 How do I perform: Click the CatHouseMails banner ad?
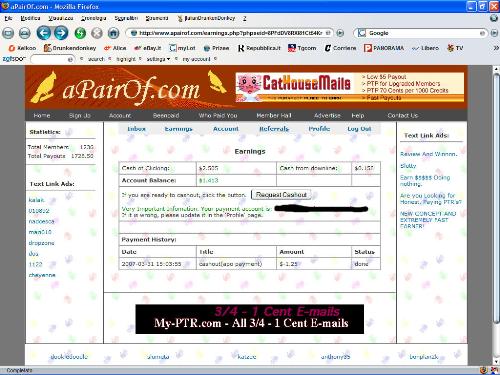350,87
